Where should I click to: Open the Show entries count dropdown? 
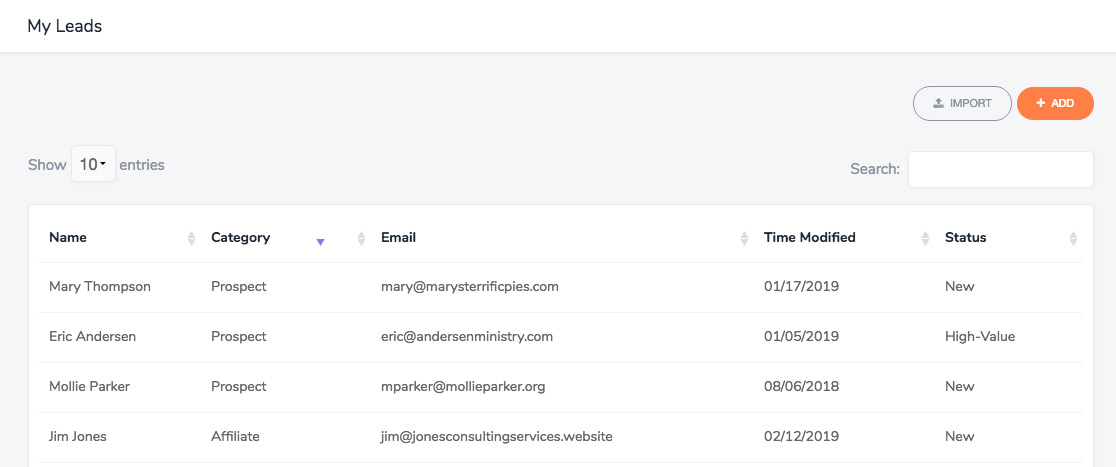point(93,164)
